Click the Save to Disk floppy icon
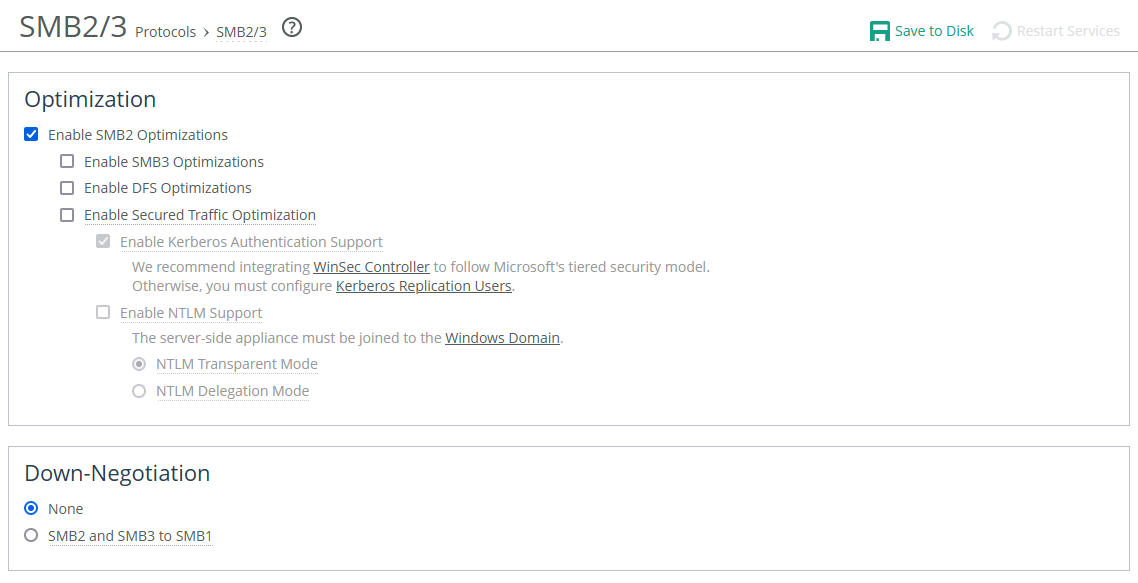Viewport: 1138px width, 583px height. pyautogui.click(x=880, y=31)
